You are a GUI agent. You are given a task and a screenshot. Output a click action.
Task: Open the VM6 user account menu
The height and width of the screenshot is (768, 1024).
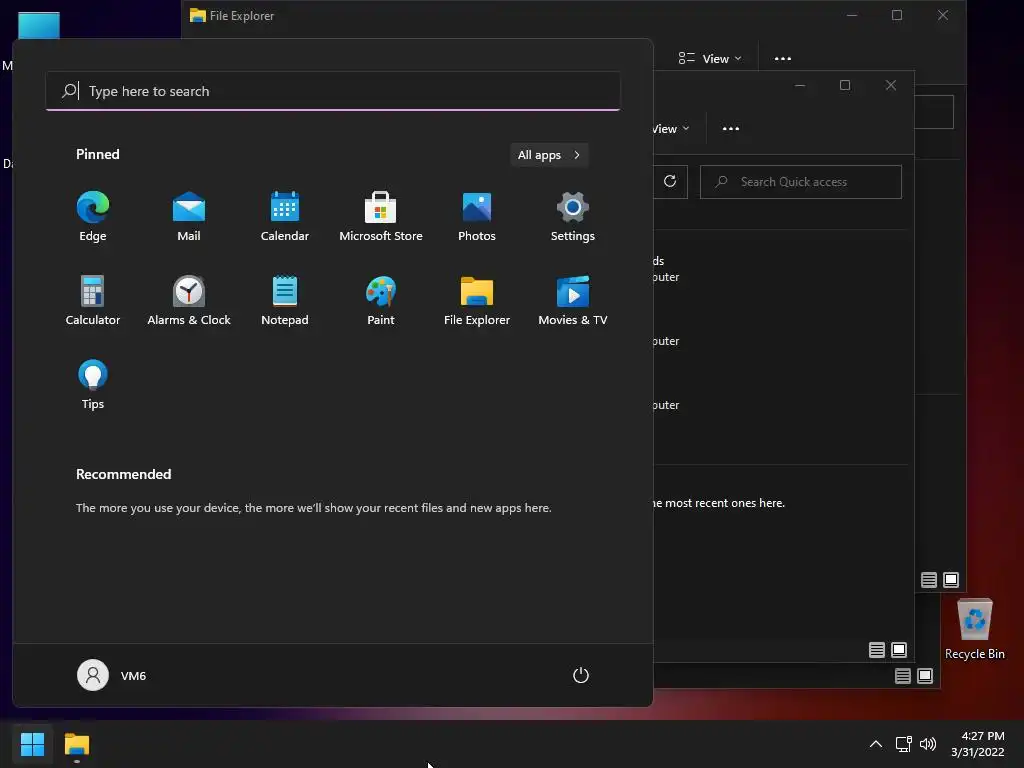pyautogui.click(x=112, y=675)
